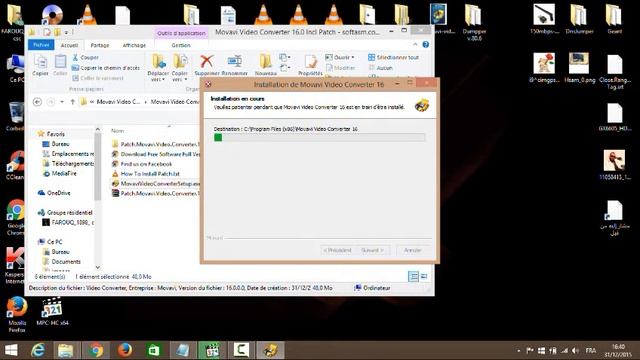Switch to large icons view icon
This screenshot has height=360, width=640.
coord(424,276)
